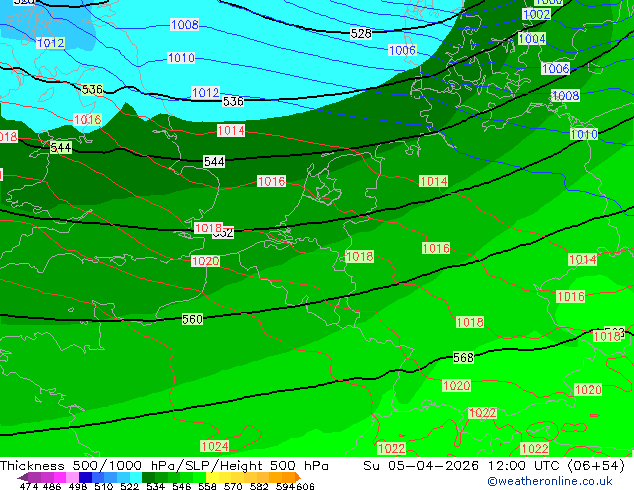Viewport: 634px width, 490px height.
Task: Click the red 1024 pressure label
Action: [x=215, y=446]
